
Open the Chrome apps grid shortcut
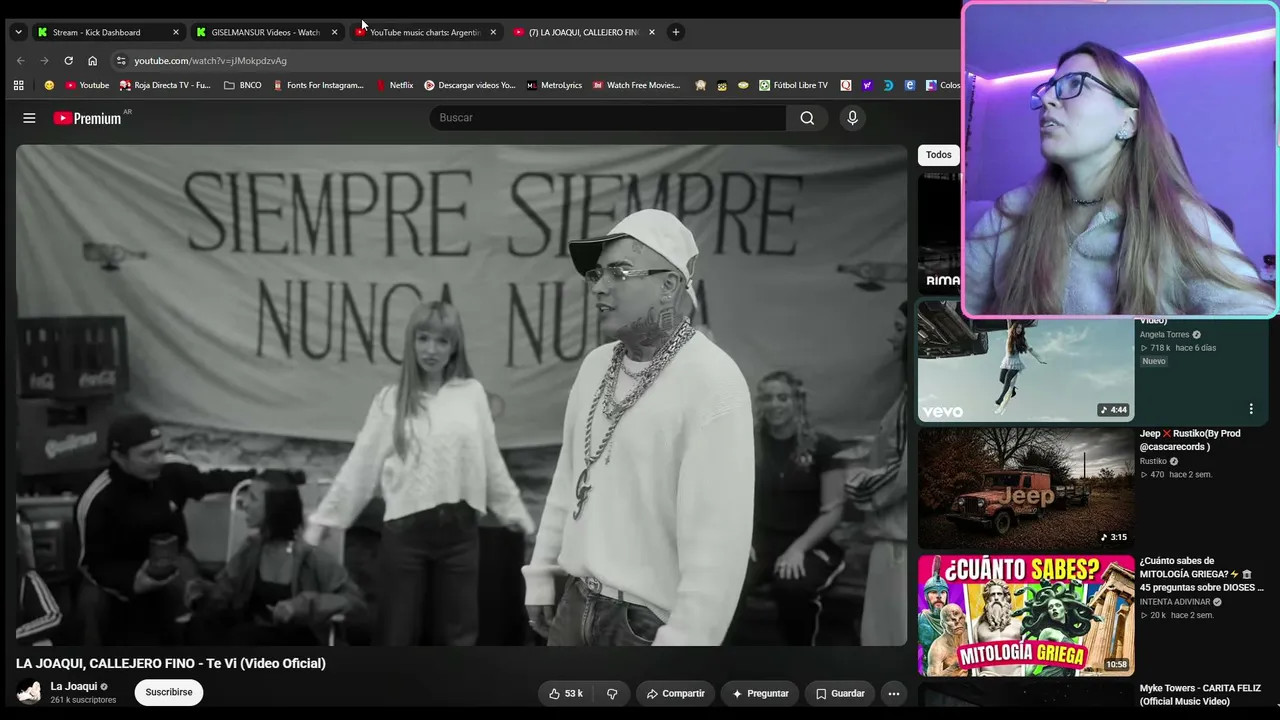18,85
